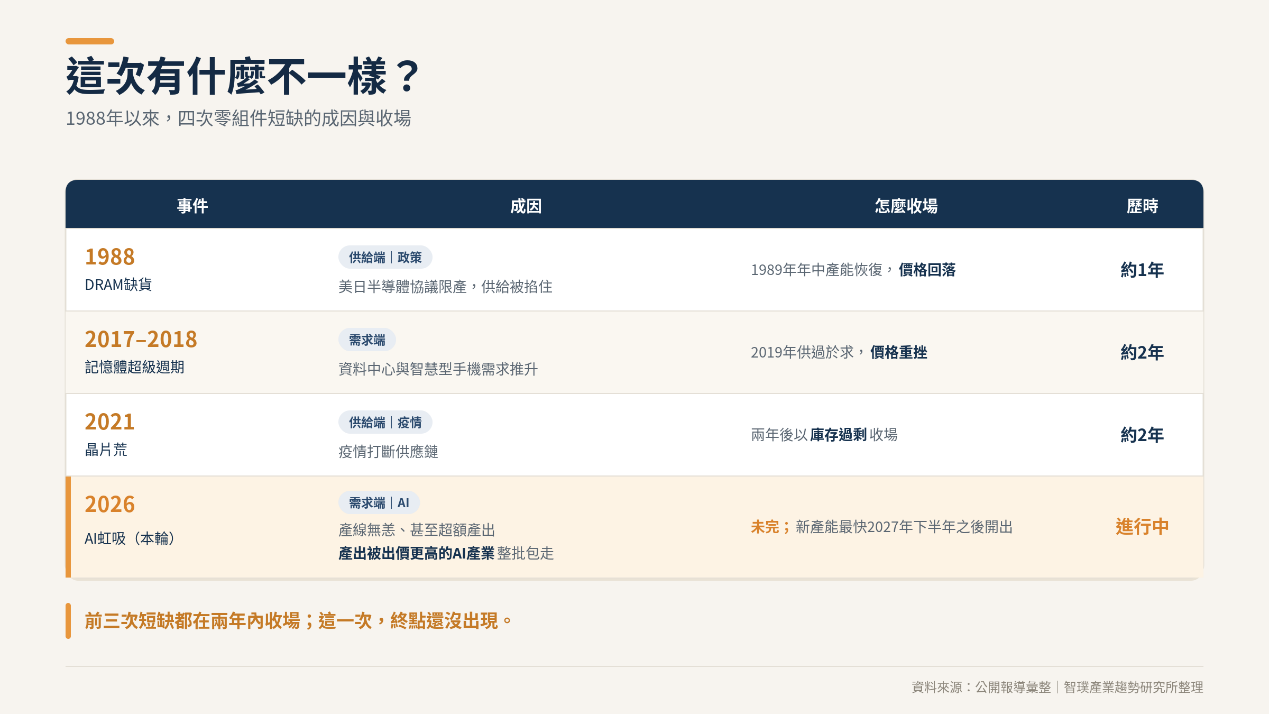Click the line 產出被出價更高的AI產業 整批包走
This screenshot has height=714, width=1269.
tap(446, 553)
